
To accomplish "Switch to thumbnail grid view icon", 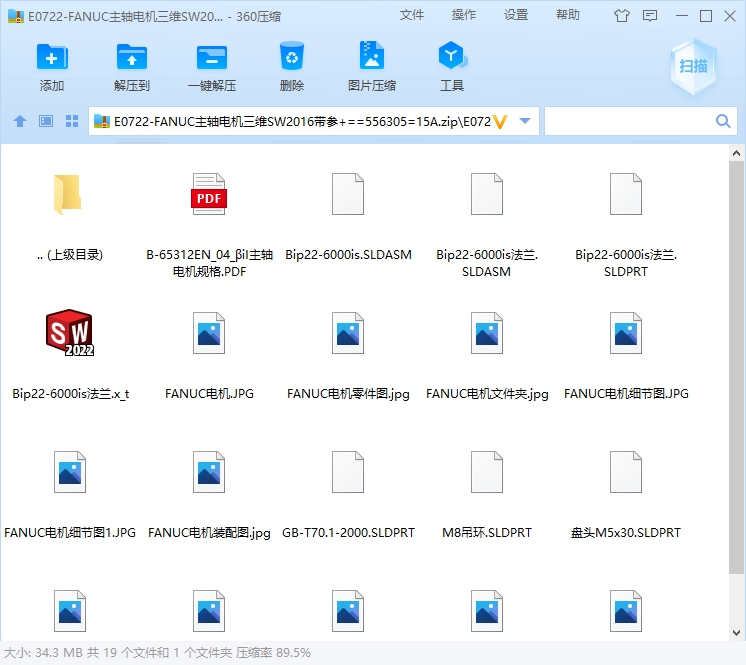I will point(72,121).
